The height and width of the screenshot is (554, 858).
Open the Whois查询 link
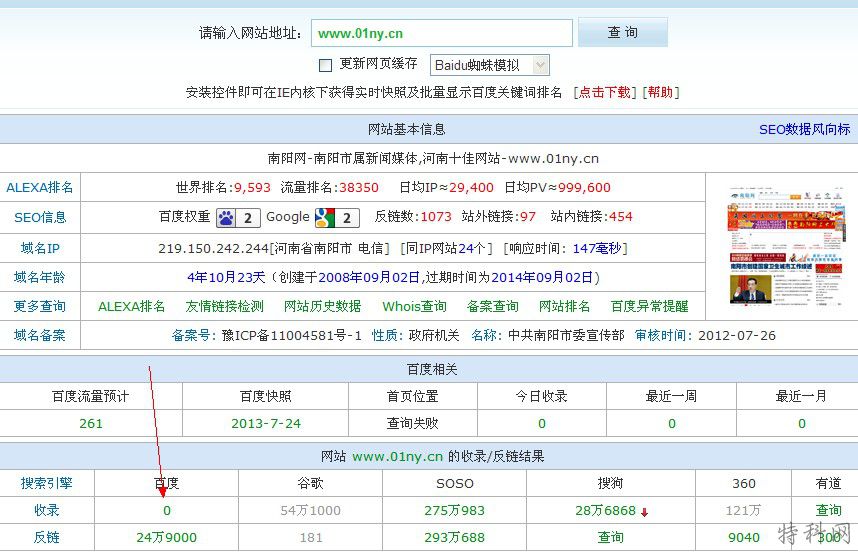[414, 306]
